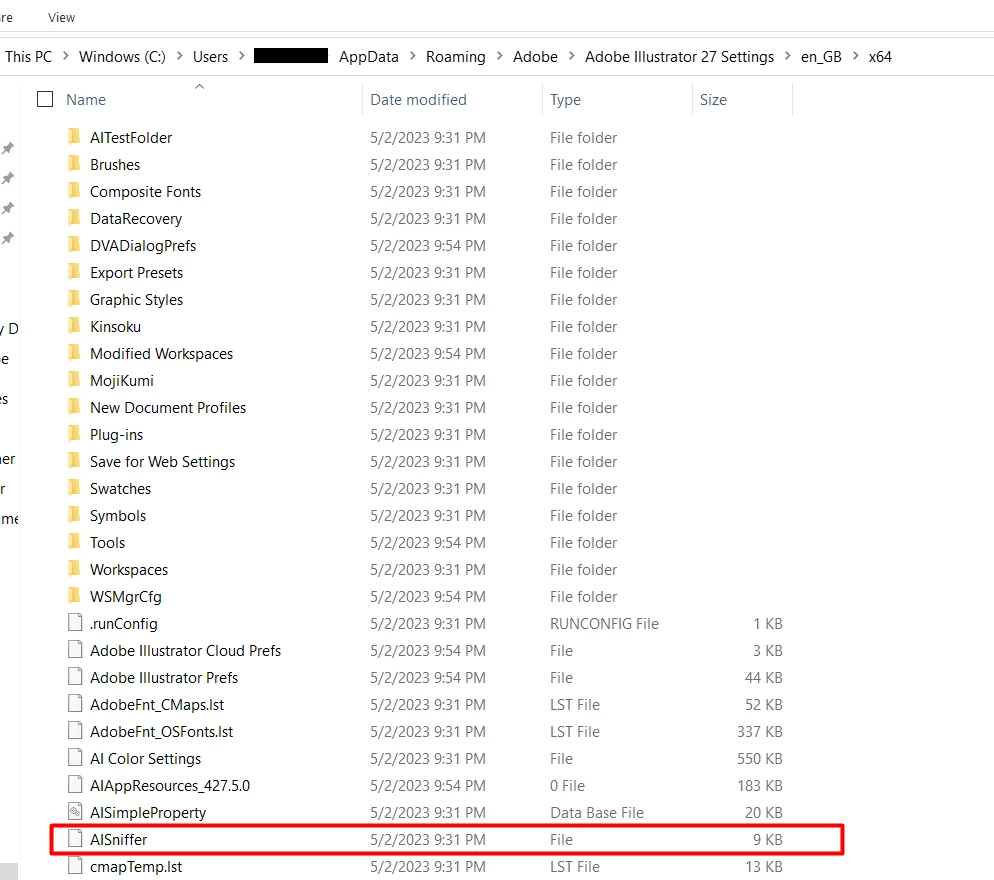Click the 183 KB size value
This screenshot has height=880, width=994.
pyautogui.click(x=759, y=786)
